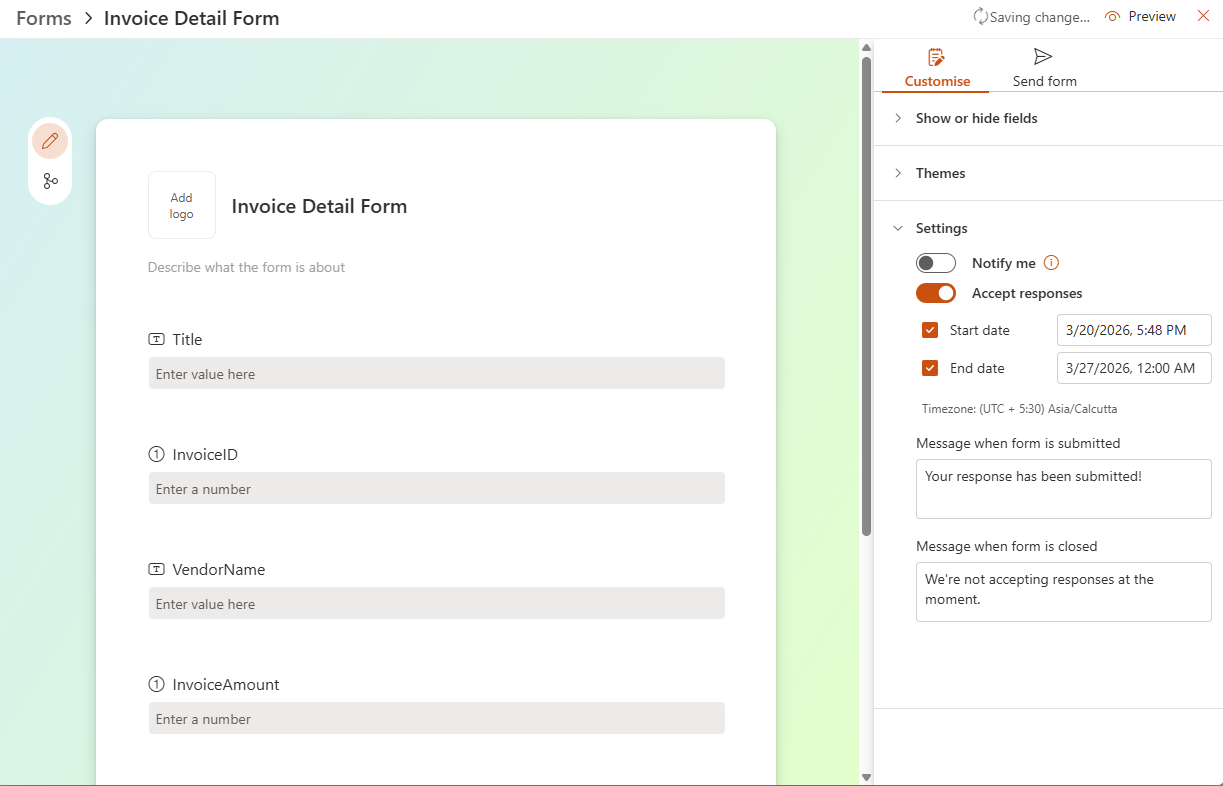
Task: Uncheck the End date checkbox
Action: pos(930,368)
